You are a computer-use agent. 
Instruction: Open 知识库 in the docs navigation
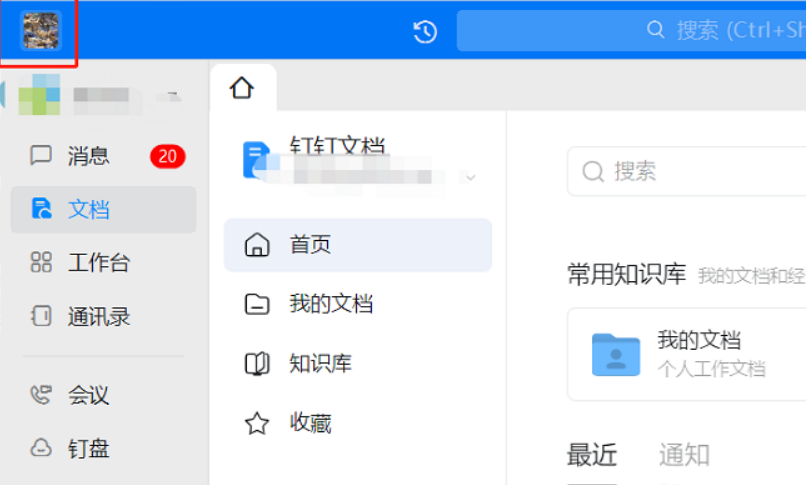point(320,364)
